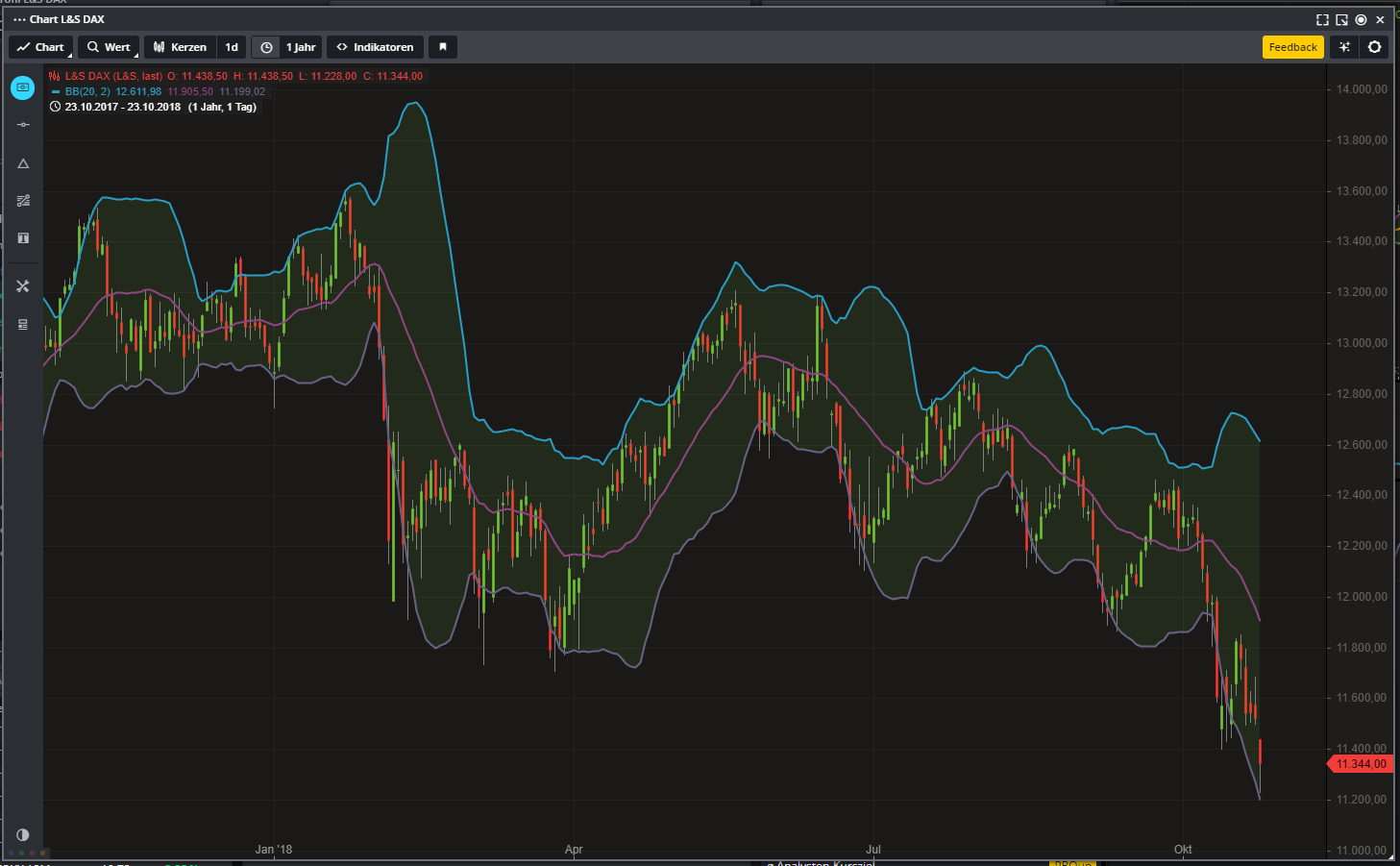Click the 1d interval button
Image resolution: width=1400 pixels, height=866 pixels.
(x=232, y=47)
